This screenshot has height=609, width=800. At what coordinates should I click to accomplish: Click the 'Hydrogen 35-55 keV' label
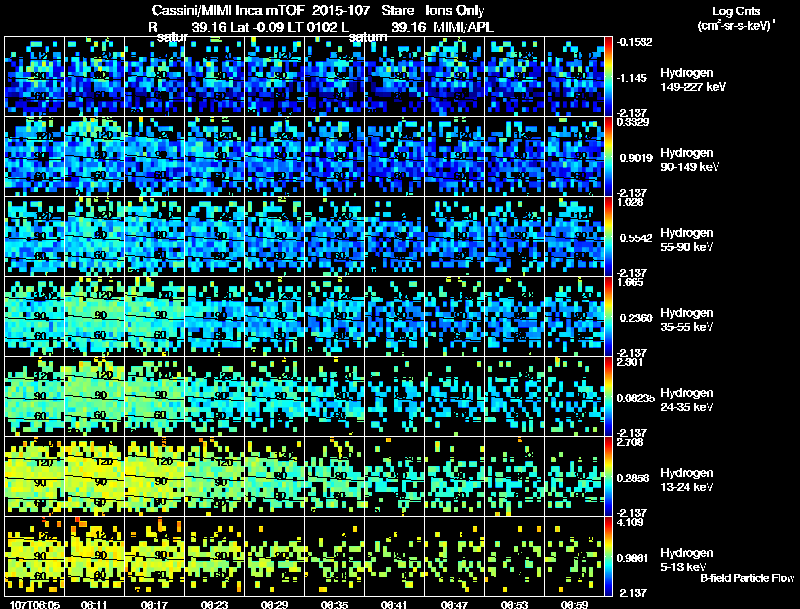click(687, 320)
